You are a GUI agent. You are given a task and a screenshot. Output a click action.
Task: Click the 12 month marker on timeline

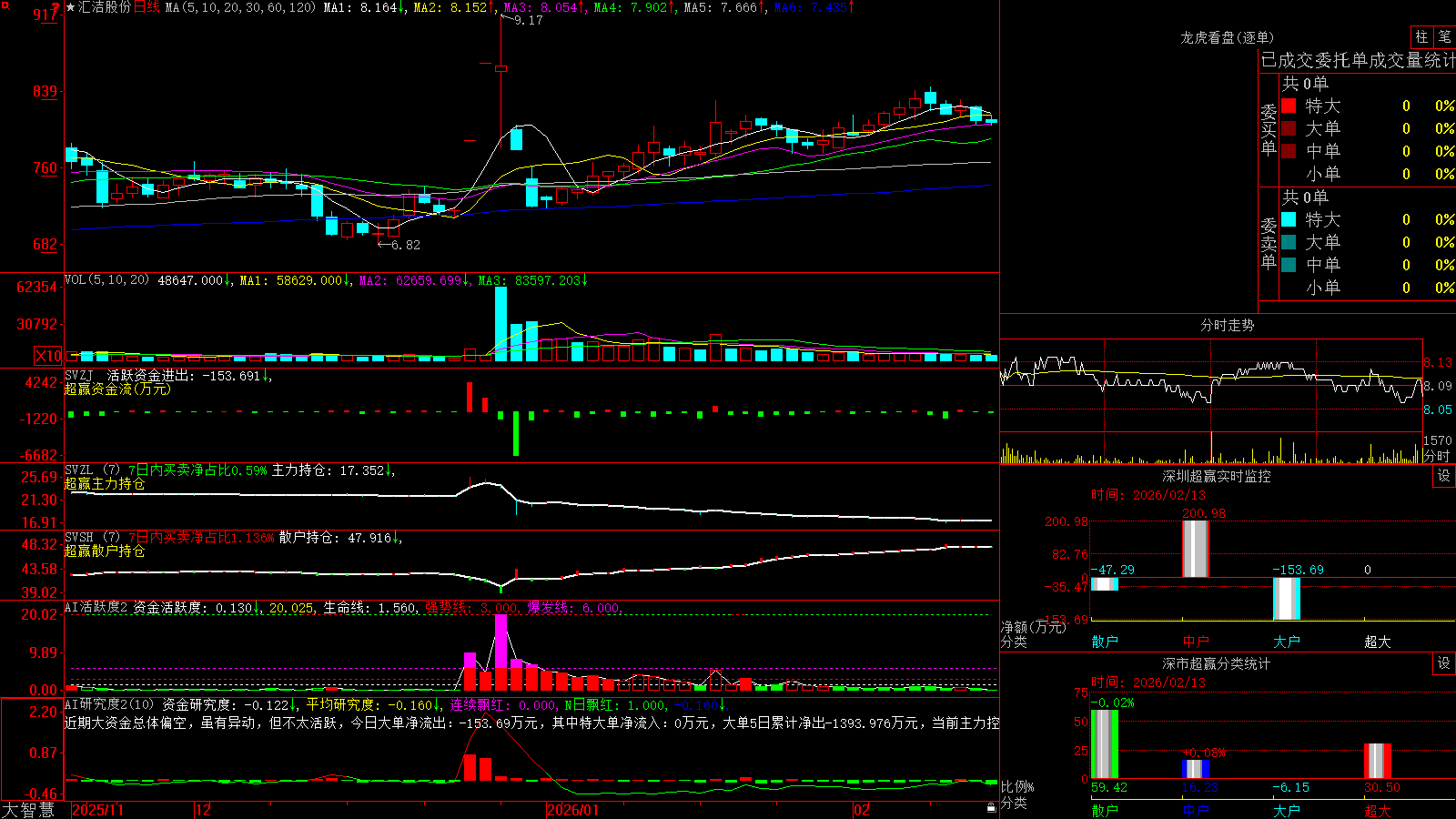coord(204,810)
